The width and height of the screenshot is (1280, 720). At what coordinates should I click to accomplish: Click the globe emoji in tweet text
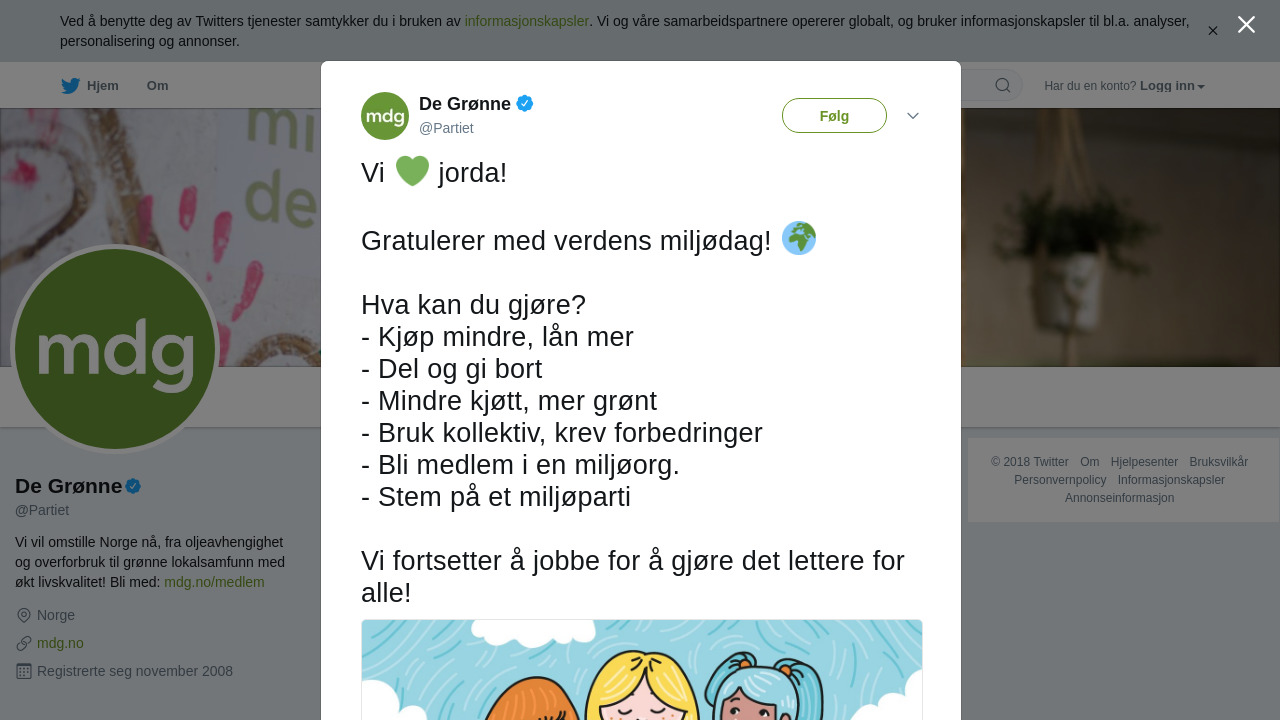pyautogui.click(x=799, y=238)
